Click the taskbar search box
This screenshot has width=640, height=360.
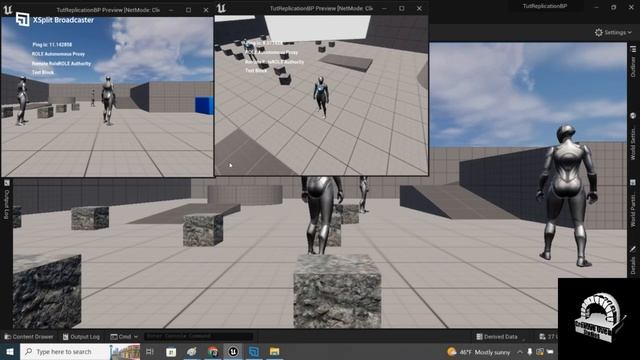80,351
